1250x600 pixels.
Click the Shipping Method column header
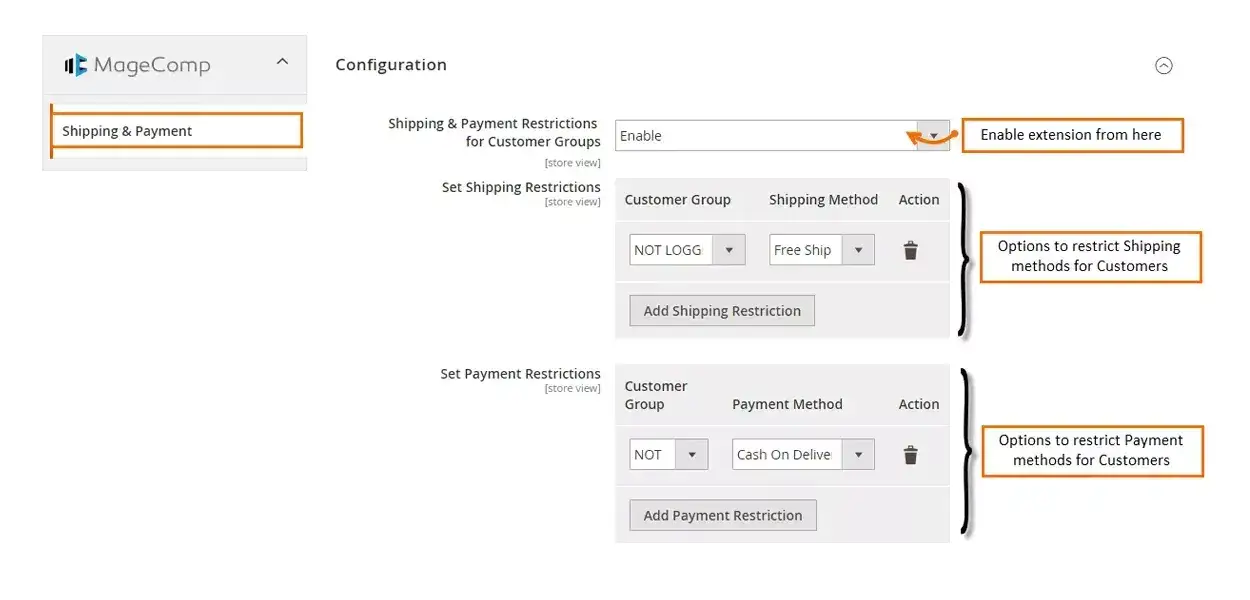coord(823,200)
